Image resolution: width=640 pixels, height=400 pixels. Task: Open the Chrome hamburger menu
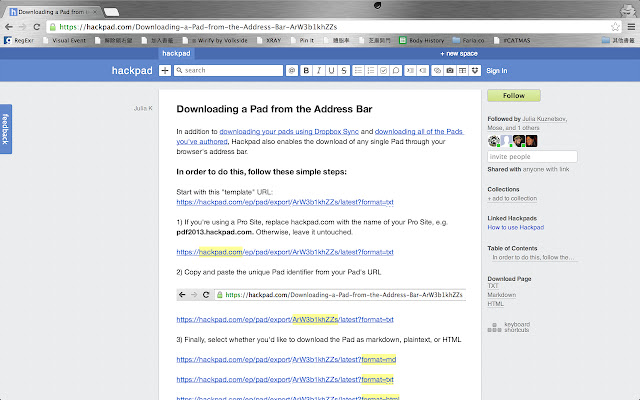click(631, 27)
